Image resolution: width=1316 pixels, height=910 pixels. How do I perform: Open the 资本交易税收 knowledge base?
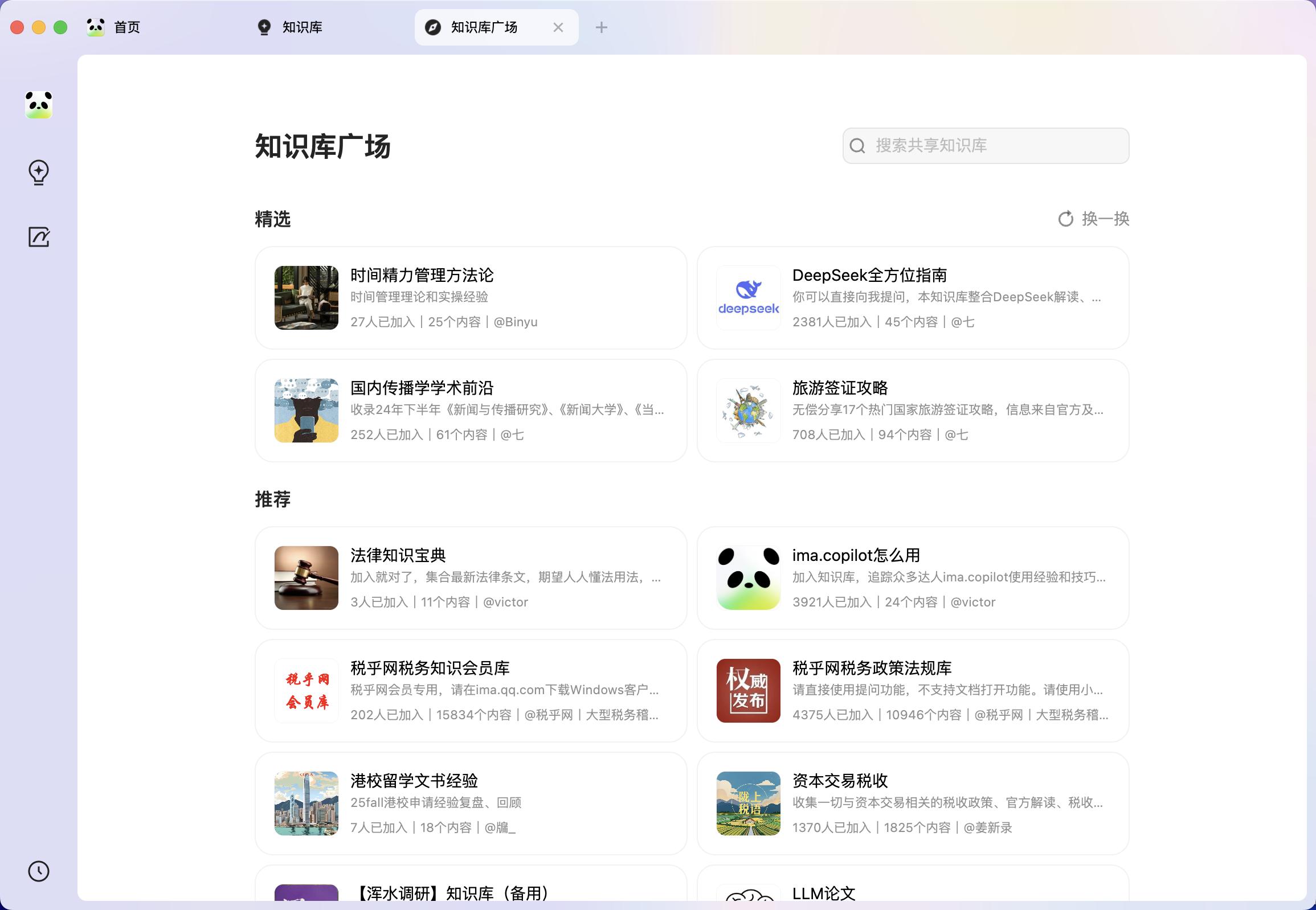click(913, 804)
